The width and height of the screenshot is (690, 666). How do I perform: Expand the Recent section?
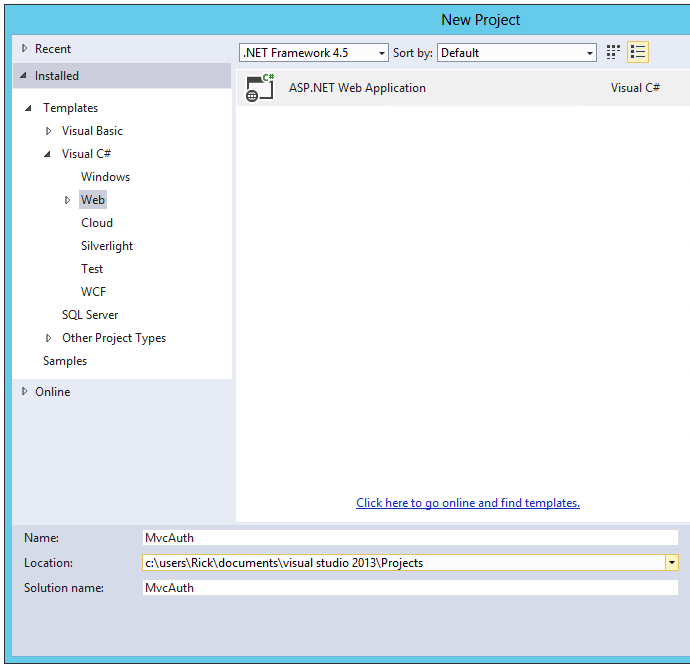tap(25, 48)
